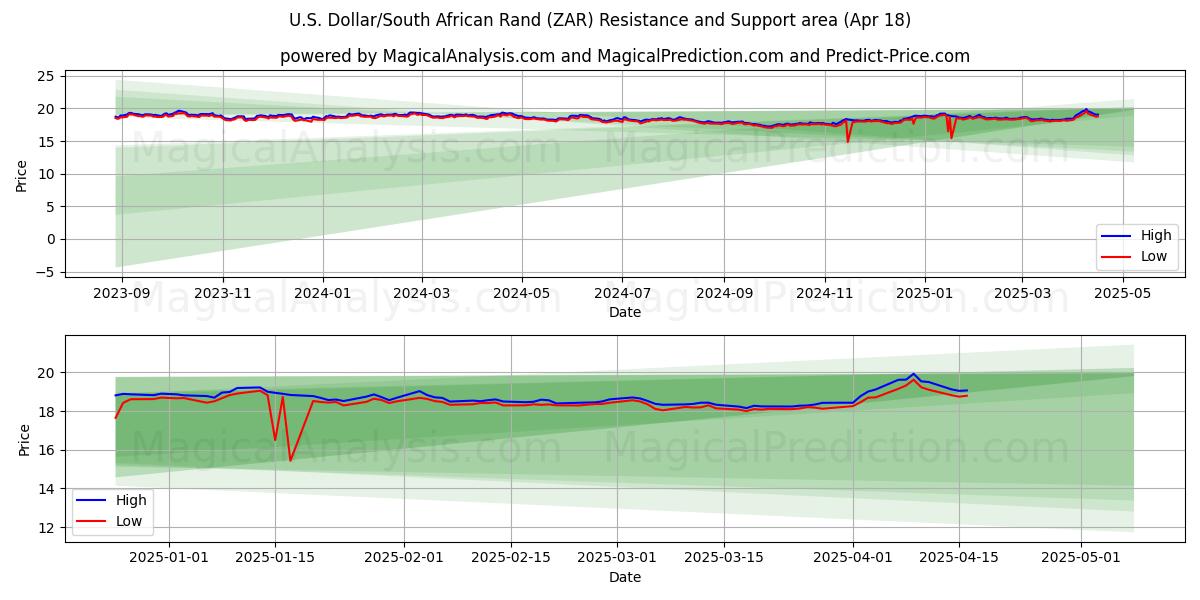Click the '2024-09' x-axis label in top chart

point(724,294)
